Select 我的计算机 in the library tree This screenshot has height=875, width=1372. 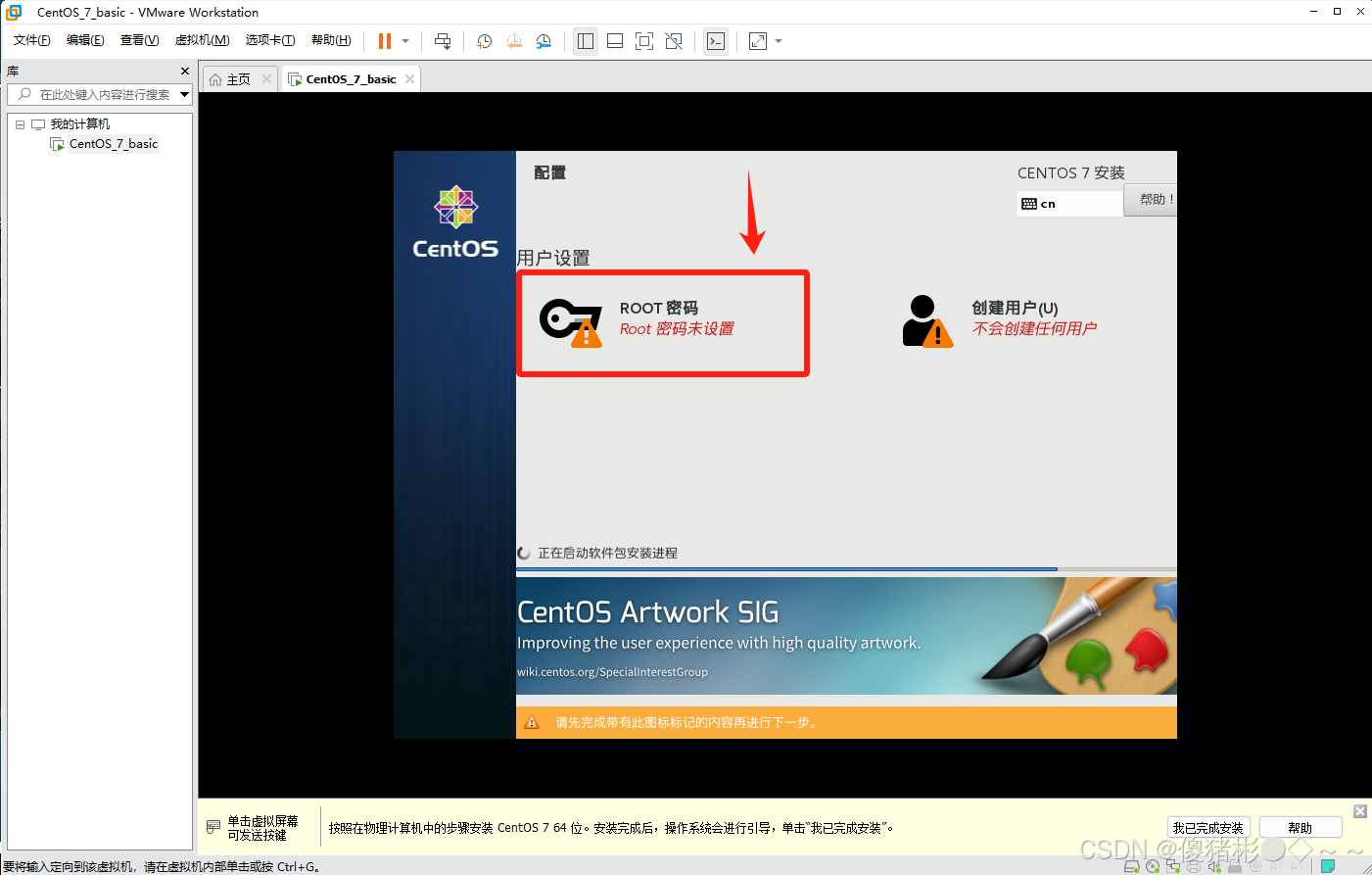(x=80, y=124)
